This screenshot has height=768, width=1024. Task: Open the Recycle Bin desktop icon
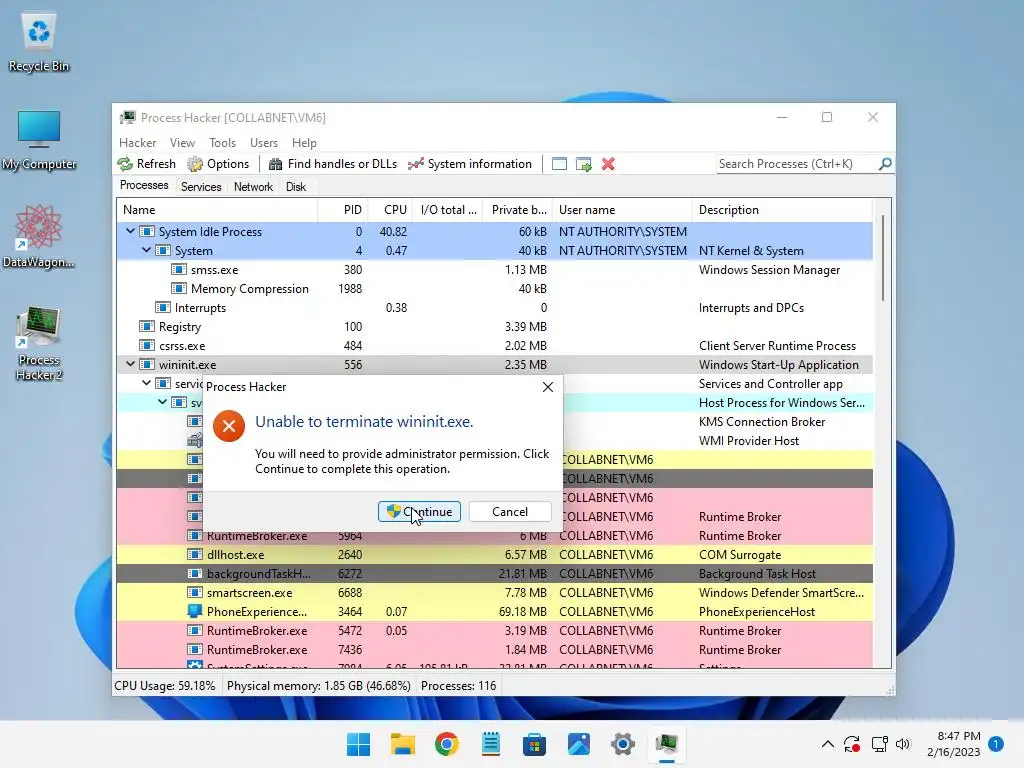[39, 42]
